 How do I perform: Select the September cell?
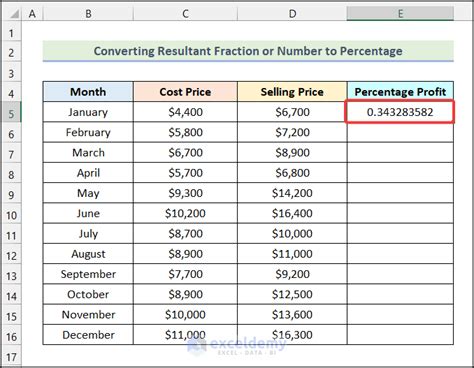[88, 274]
